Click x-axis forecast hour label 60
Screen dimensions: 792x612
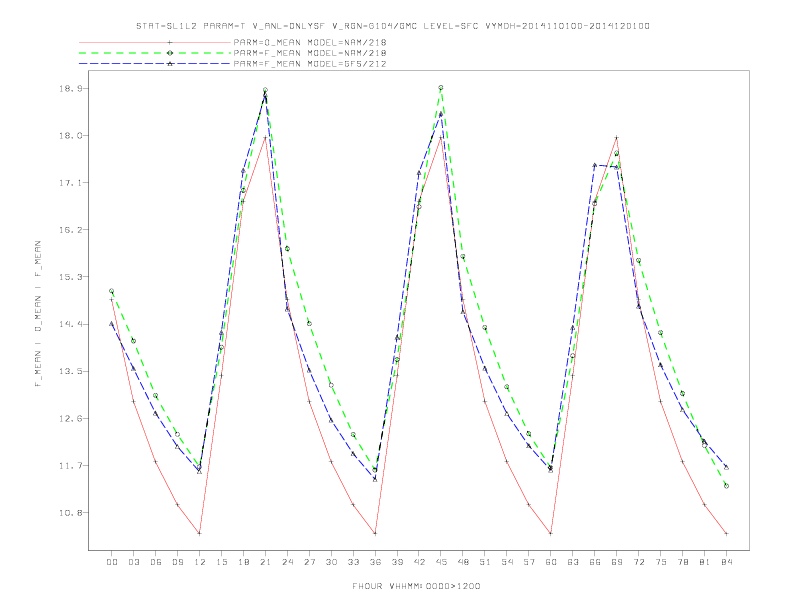(551, 562)
